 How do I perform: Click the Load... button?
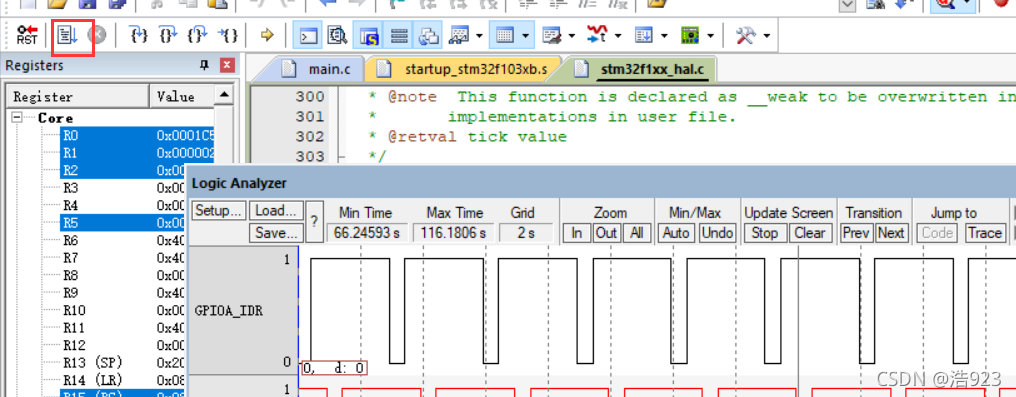pyautogui.click(x=276, y=210)
